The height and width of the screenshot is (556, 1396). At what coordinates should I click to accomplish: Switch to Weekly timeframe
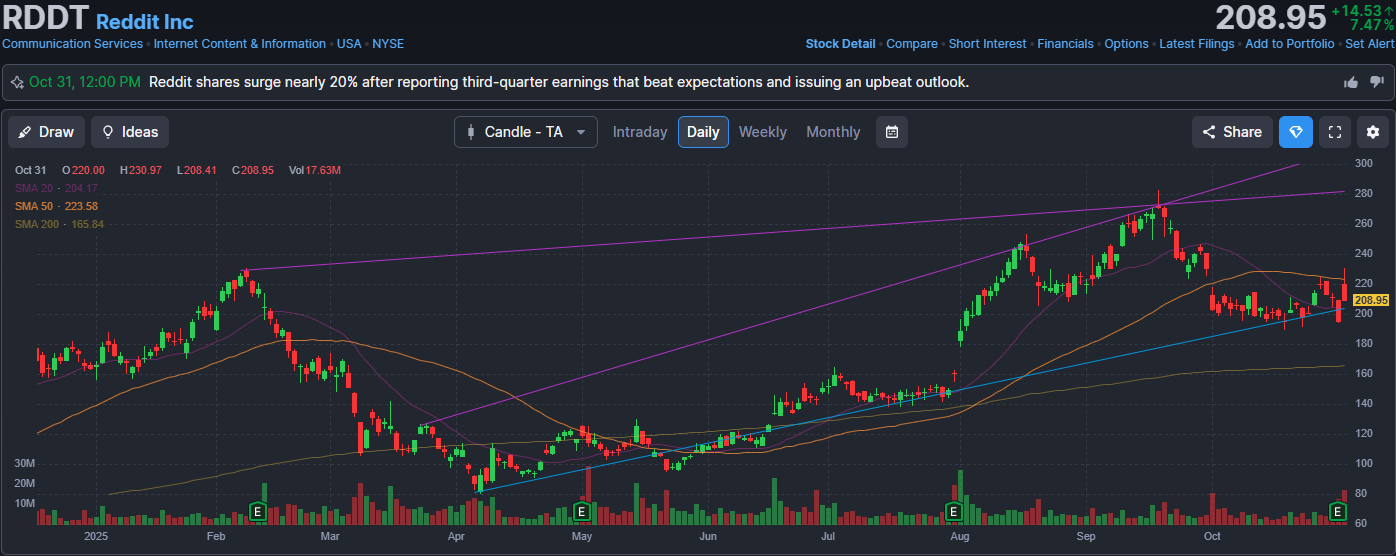[x=763, y=132]
